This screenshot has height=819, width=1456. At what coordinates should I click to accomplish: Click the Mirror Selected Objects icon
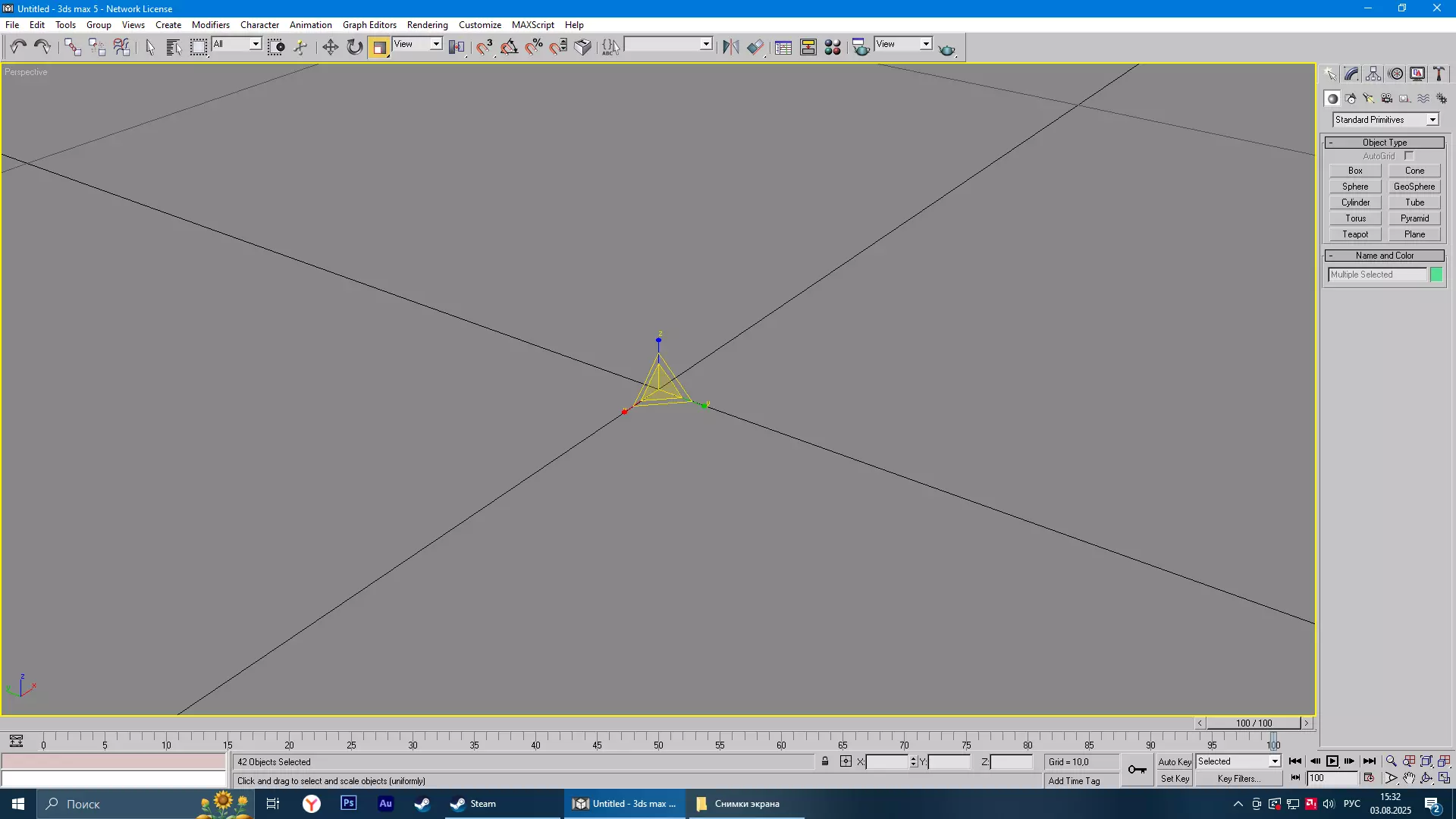point(730,47)
